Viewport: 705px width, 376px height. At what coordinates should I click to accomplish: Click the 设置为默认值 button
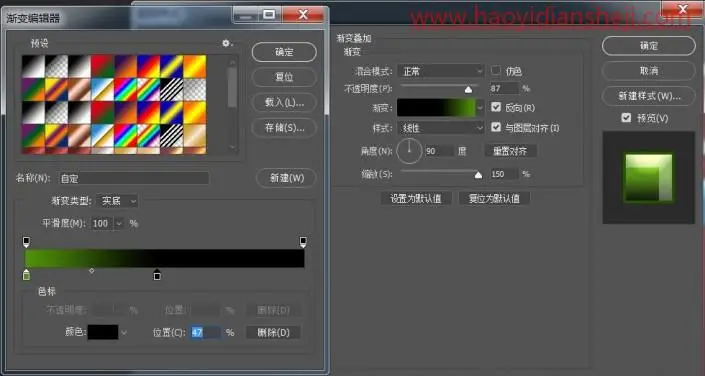click(416, 198)
